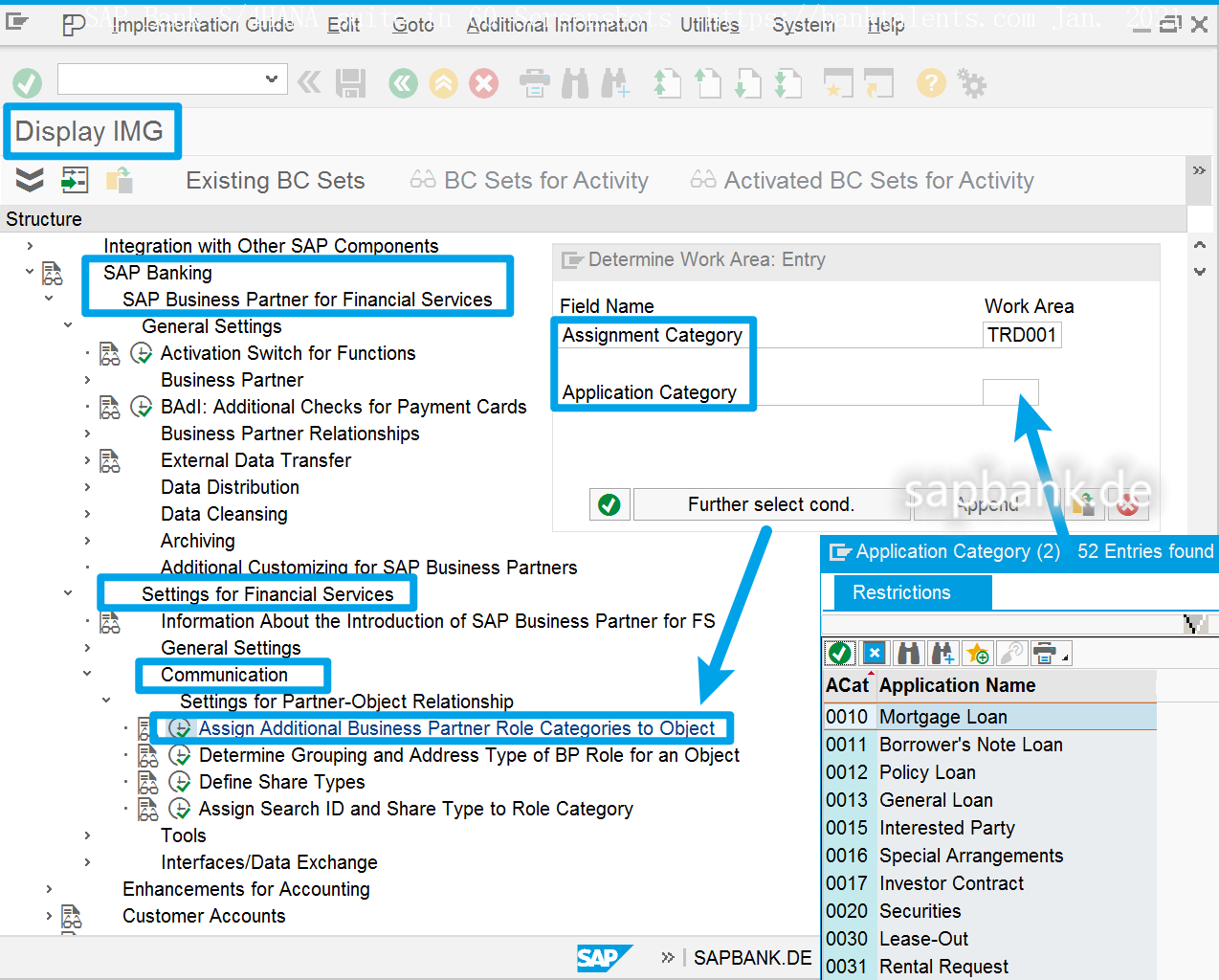
Task: Execute Activation Switch for Functions activity icon
Action: click(141, 353)
